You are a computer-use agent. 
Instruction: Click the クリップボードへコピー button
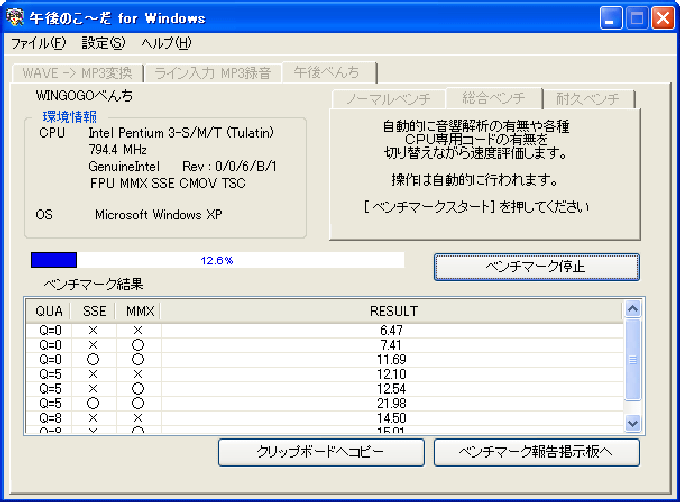pos(321,453)
